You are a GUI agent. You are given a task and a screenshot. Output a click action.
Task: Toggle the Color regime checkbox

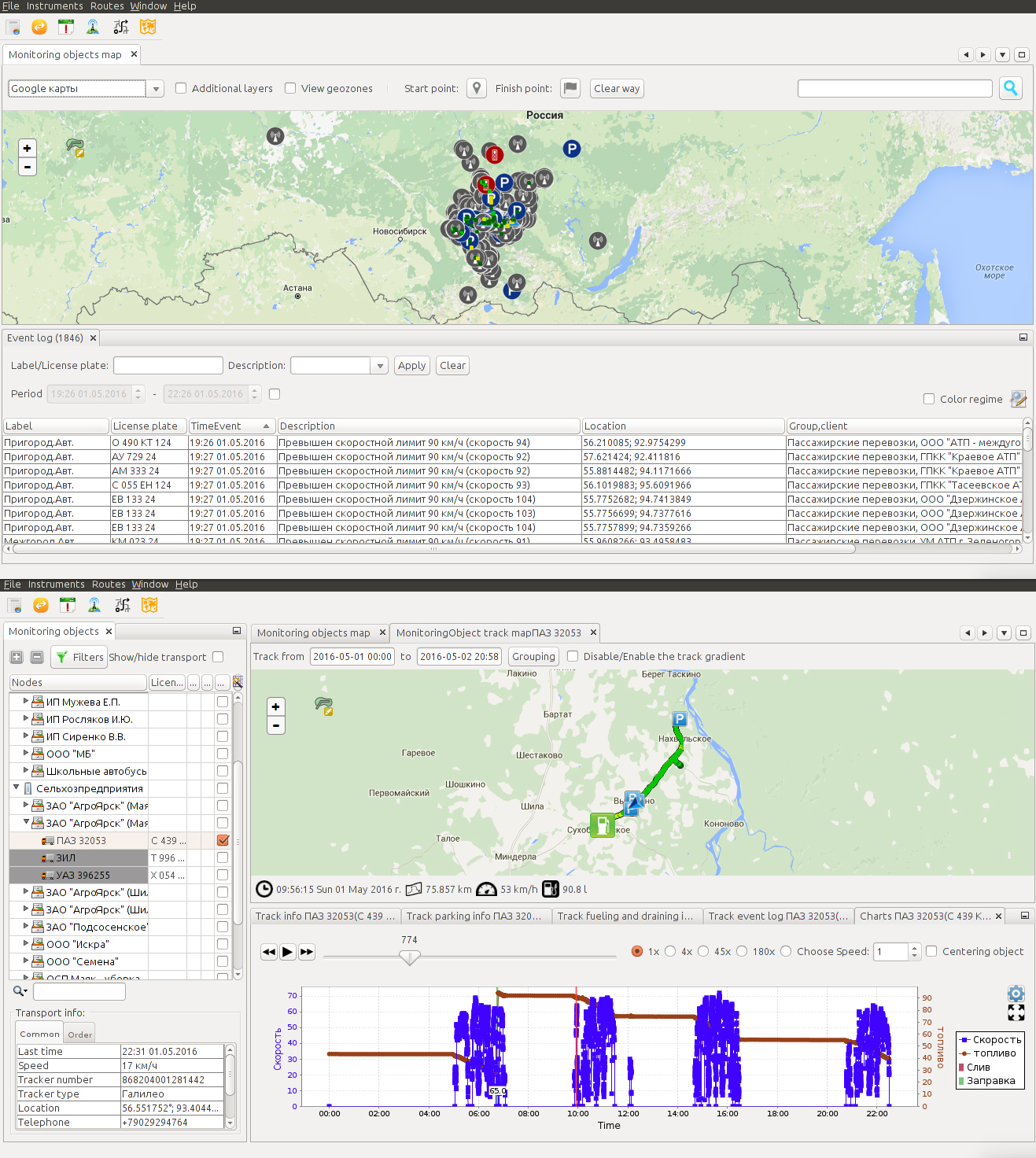pos(929,399)
